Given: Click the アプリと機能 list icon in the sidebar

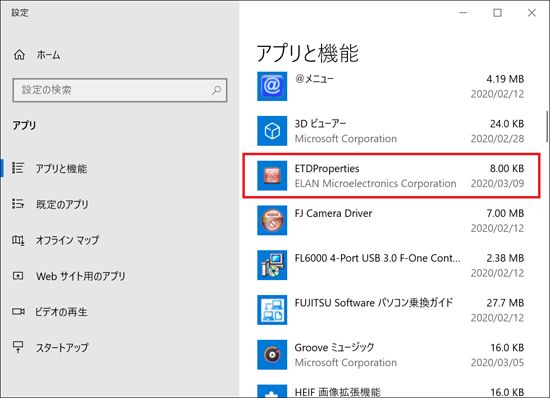Looking at the screenshot, I should (x=18, y=168).
